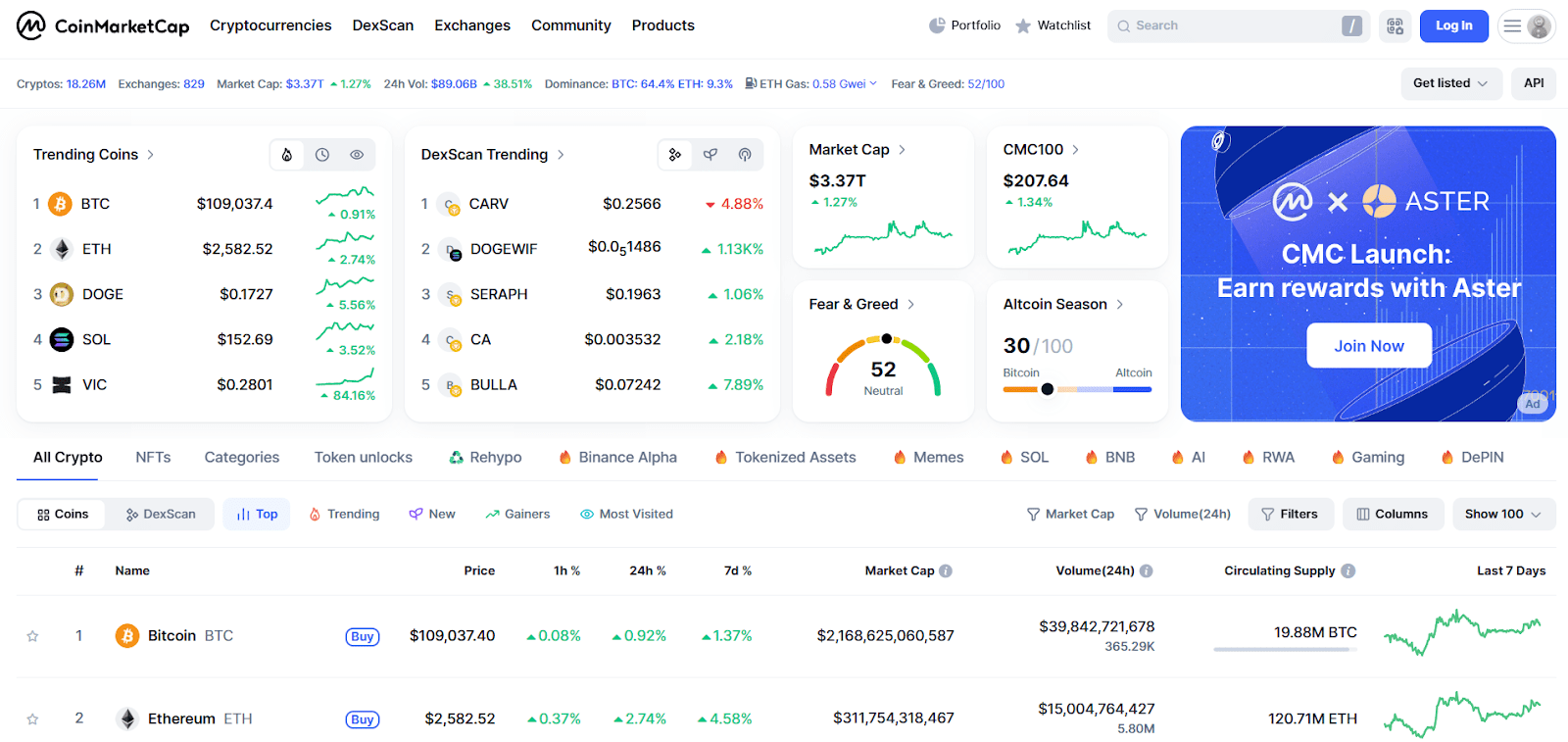
Task: Open the Token unlocks tab
Action: point(363,457)
